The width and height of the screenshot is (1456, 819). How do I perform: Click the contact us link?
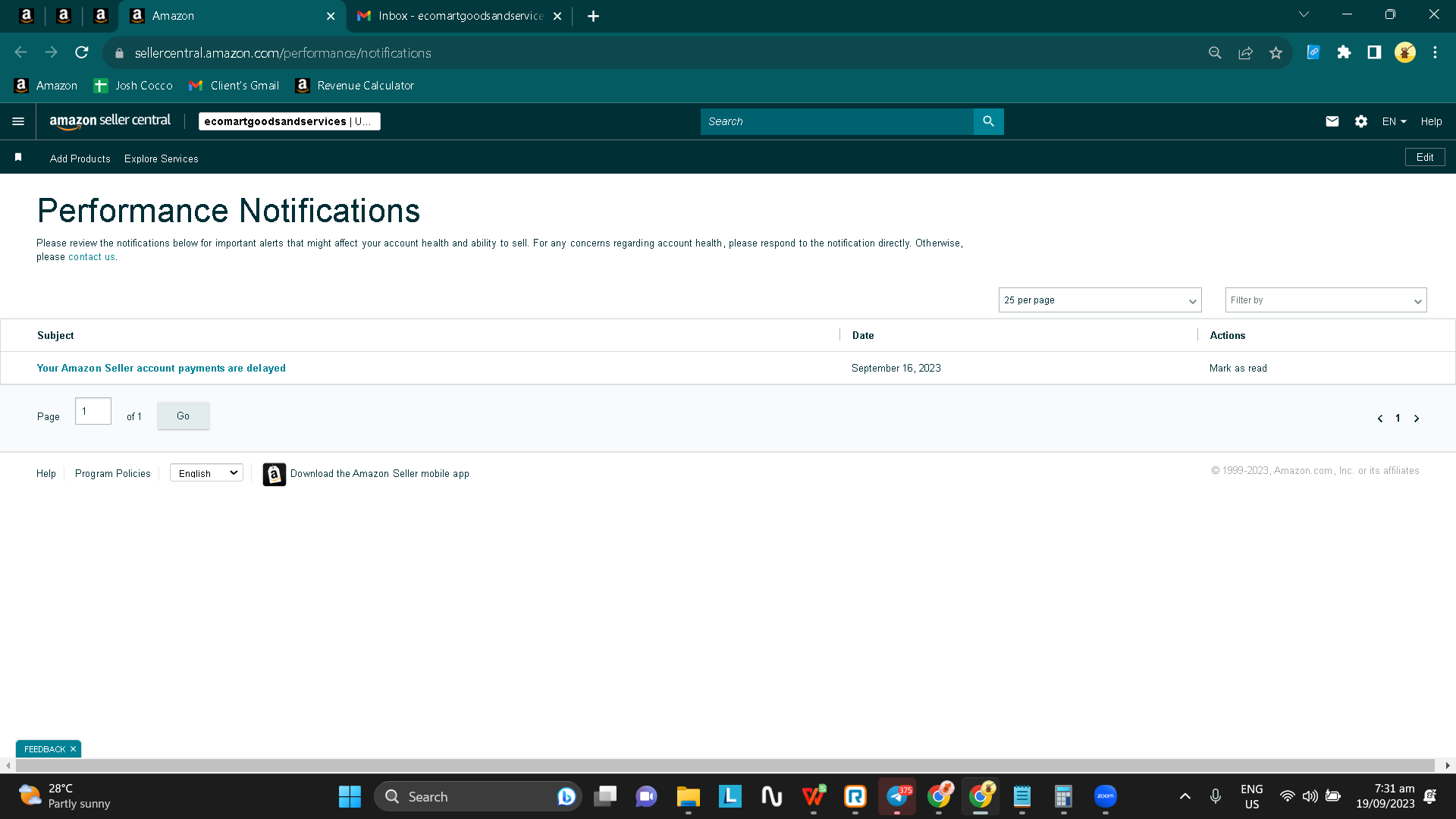(x=92, y=257)
